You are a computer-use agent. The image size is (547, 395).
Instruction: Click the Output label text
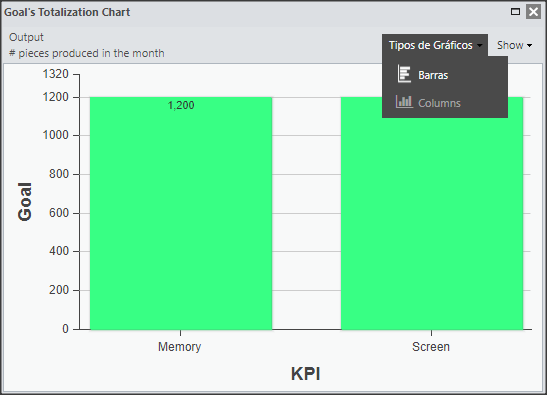coord(26,37)
